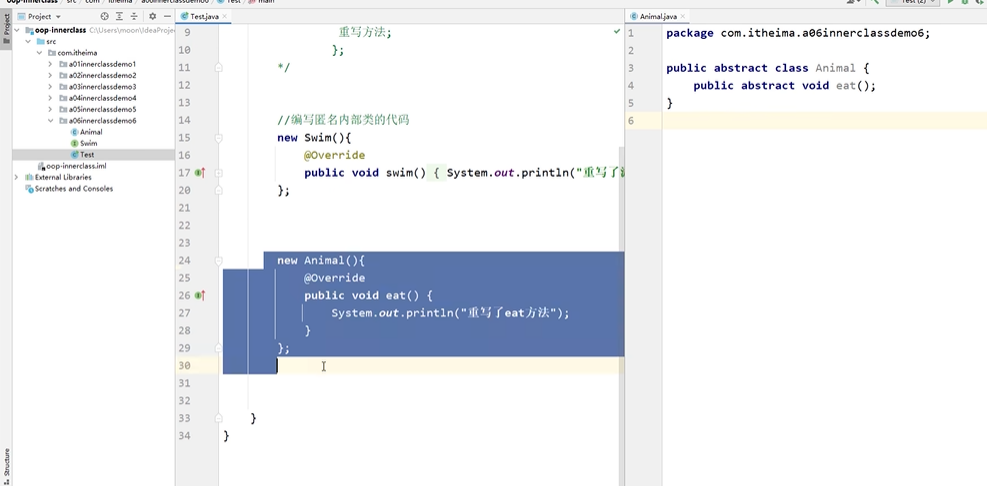
Task: Click the a06innerclassdemo6 package icon
Action: (63, 121)
